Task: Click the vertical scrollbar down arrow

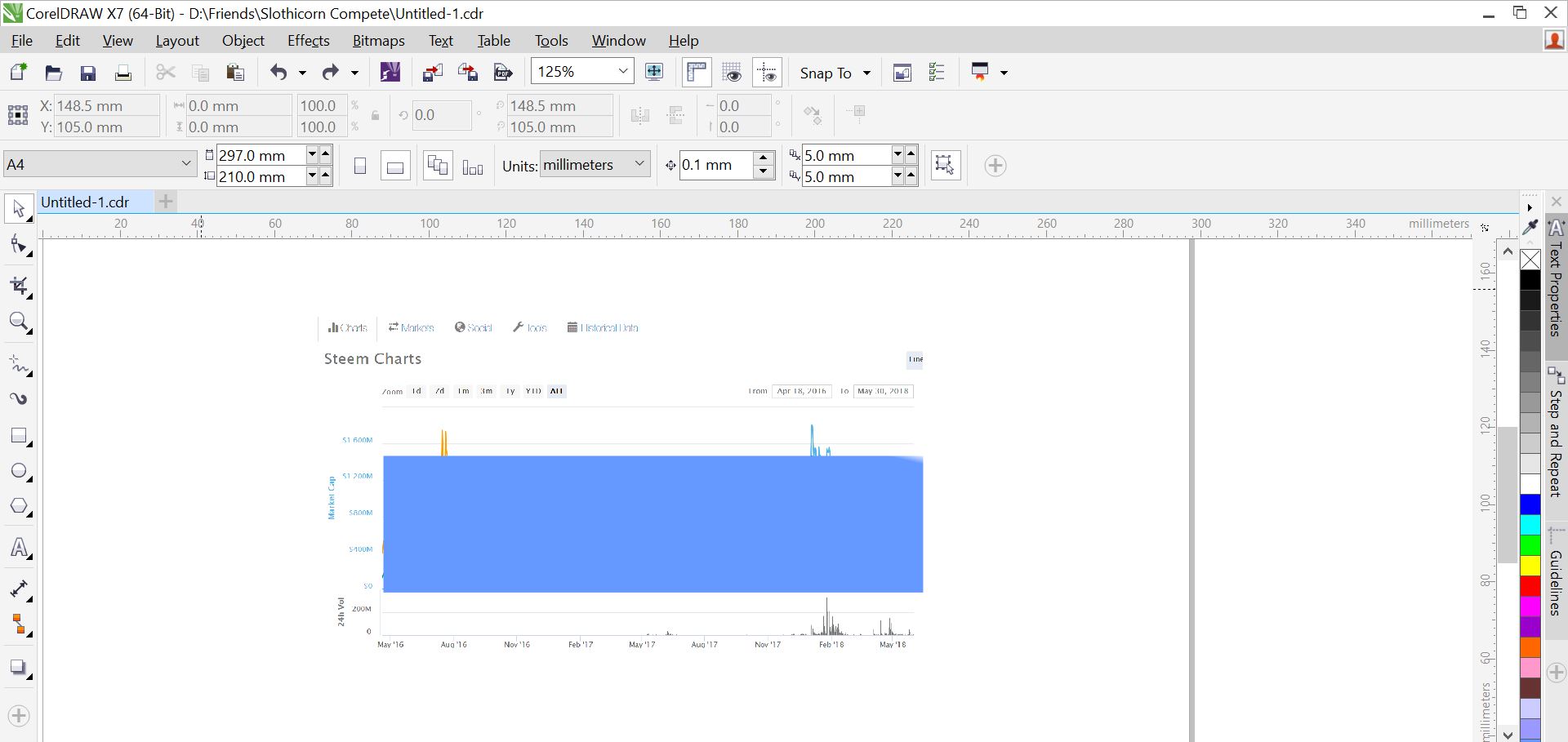Action: click(1508, 735)
